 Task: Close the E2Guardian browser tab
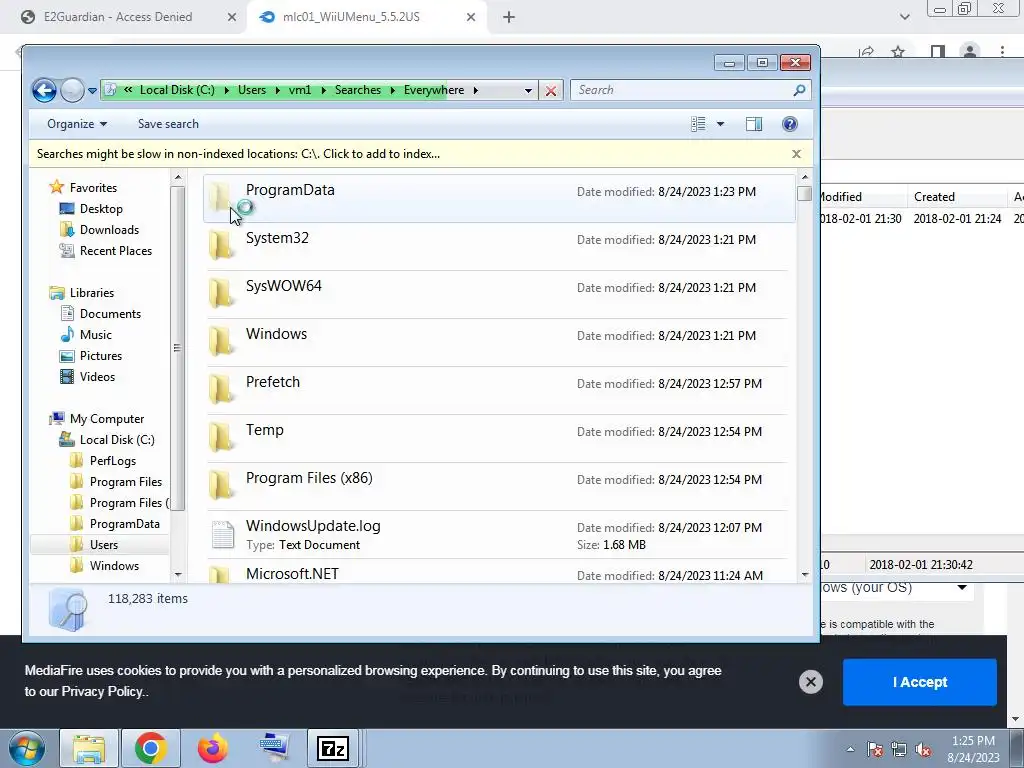231,17
